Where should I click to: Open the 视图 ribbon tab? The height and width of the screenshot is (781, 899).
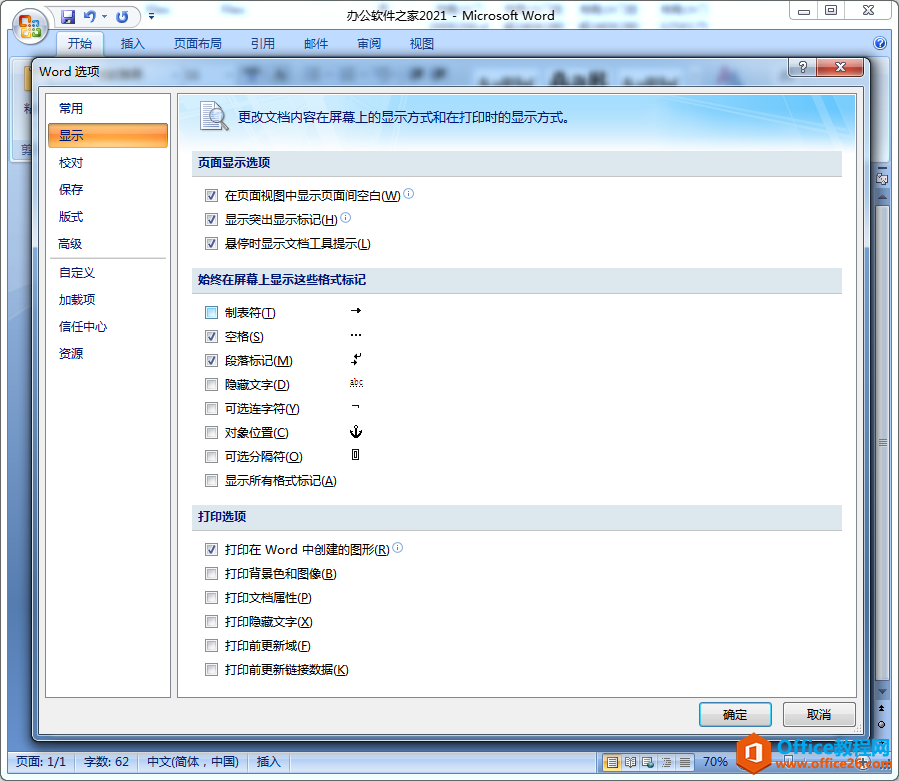[421, 44]
